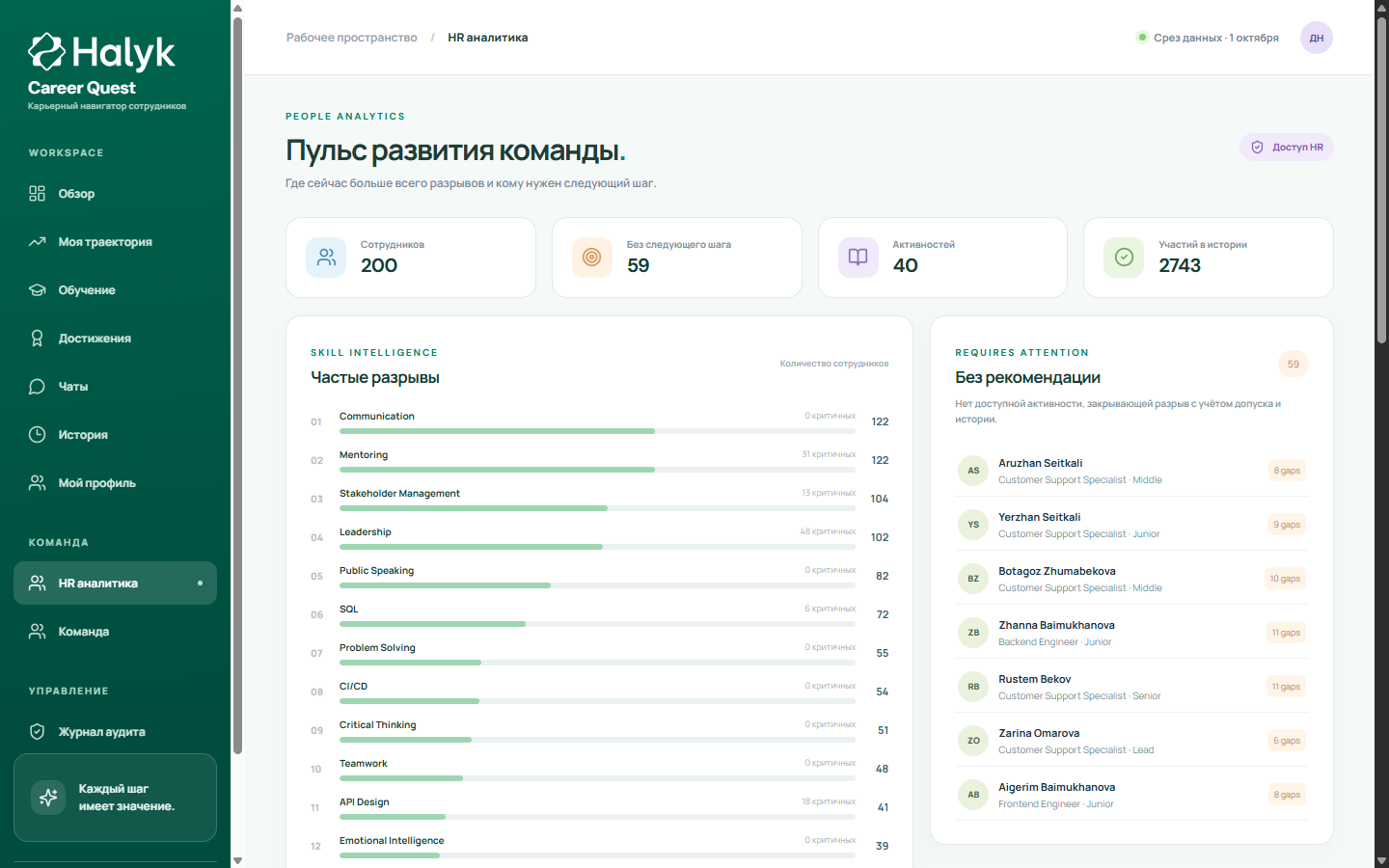Click 31 критичных label for Mentoring
The image size is (1389, 868).
829,454
